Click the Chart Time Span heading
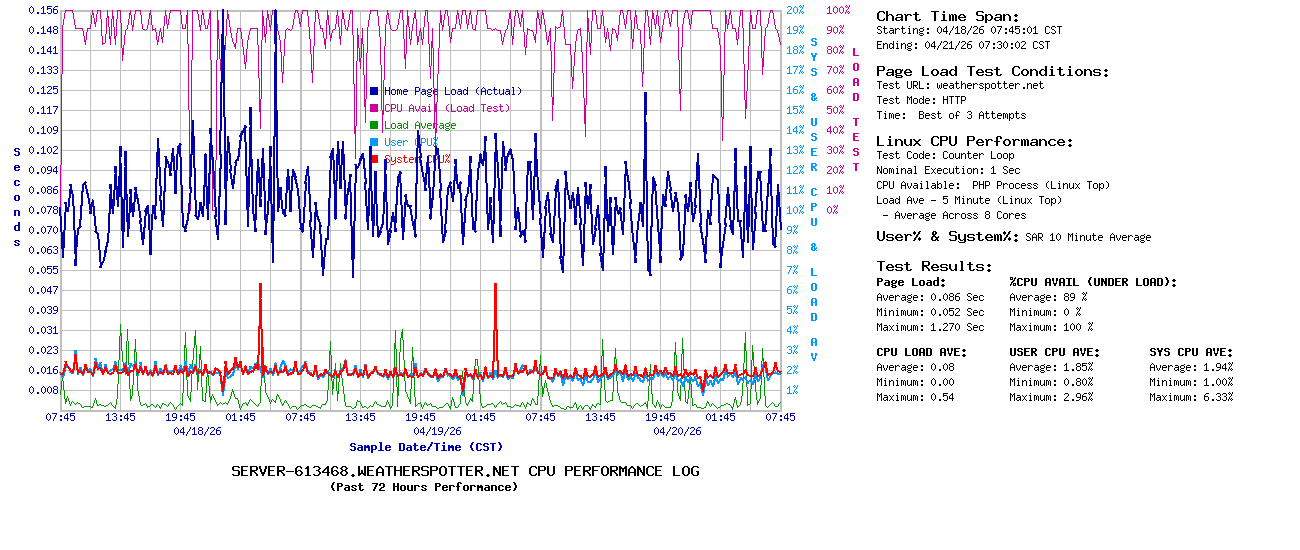Screen dimensions: 1300x550 [947, 16]
